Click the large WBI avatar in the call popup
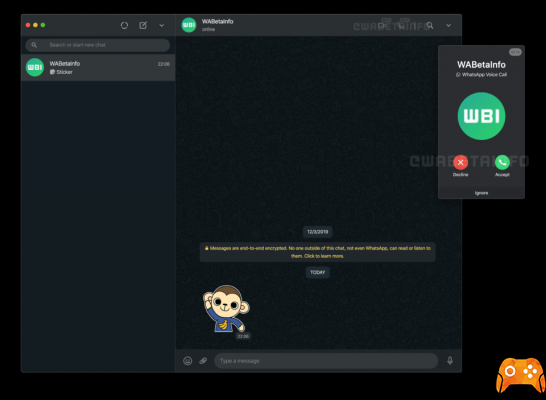The height and width of the screenshot is (400, 546). point(481,116)
